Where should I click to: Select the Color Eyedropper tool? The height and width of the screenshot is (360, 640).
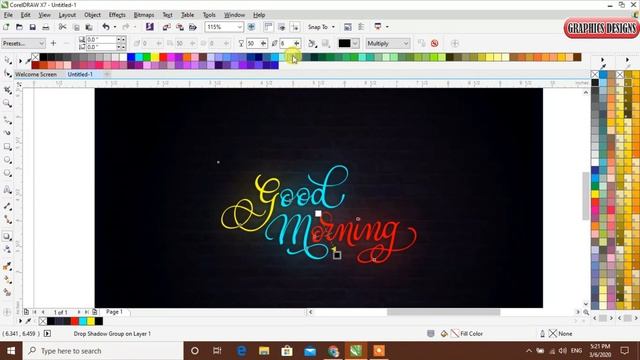coord(7,266)
